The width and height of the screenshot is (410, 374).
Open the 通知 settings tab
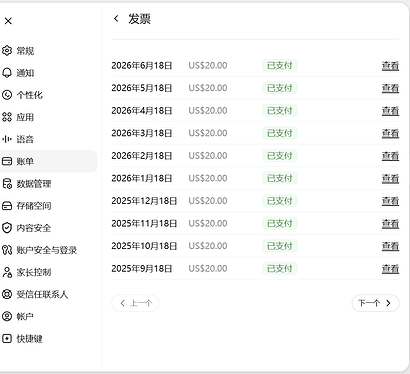(49, 73)
